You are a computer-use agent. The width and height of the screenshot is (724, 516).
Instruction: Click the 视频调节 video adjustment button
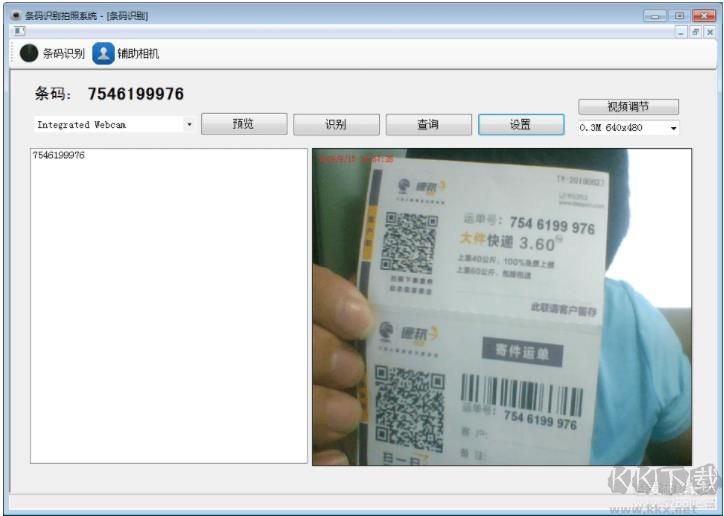(628, 107)
